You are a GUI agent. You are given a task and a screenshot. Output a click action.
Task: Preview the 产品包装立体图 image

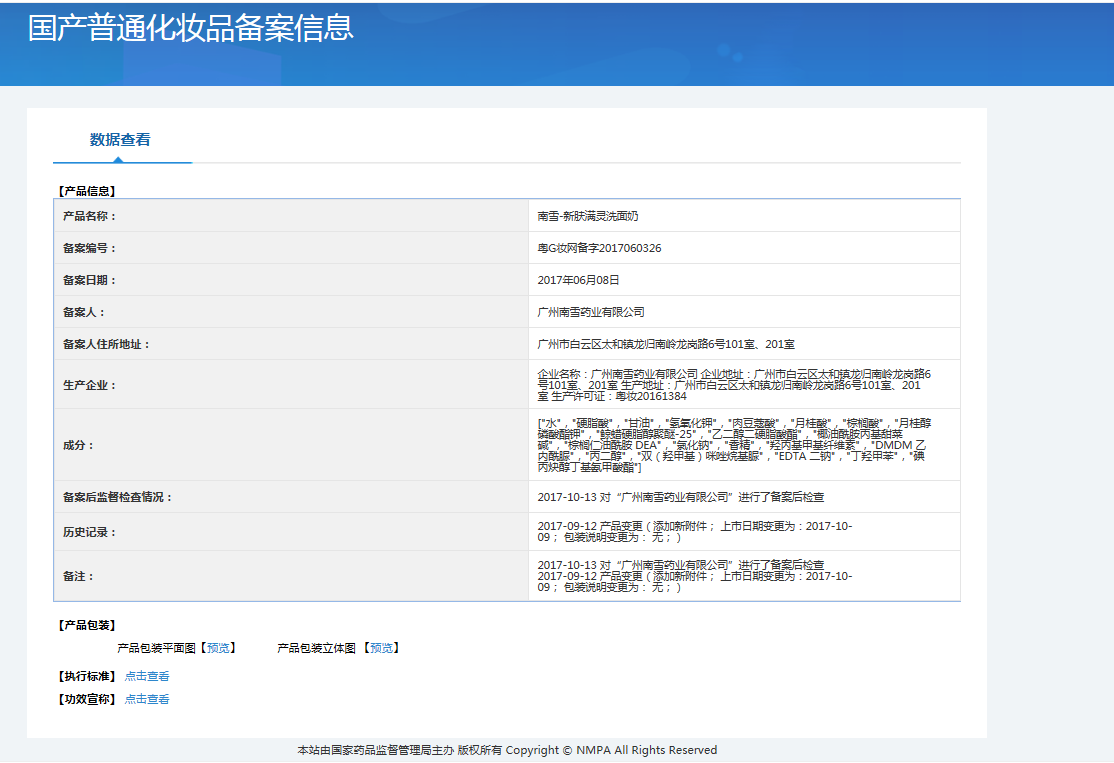pyautogui.click(x=382, y=648)
